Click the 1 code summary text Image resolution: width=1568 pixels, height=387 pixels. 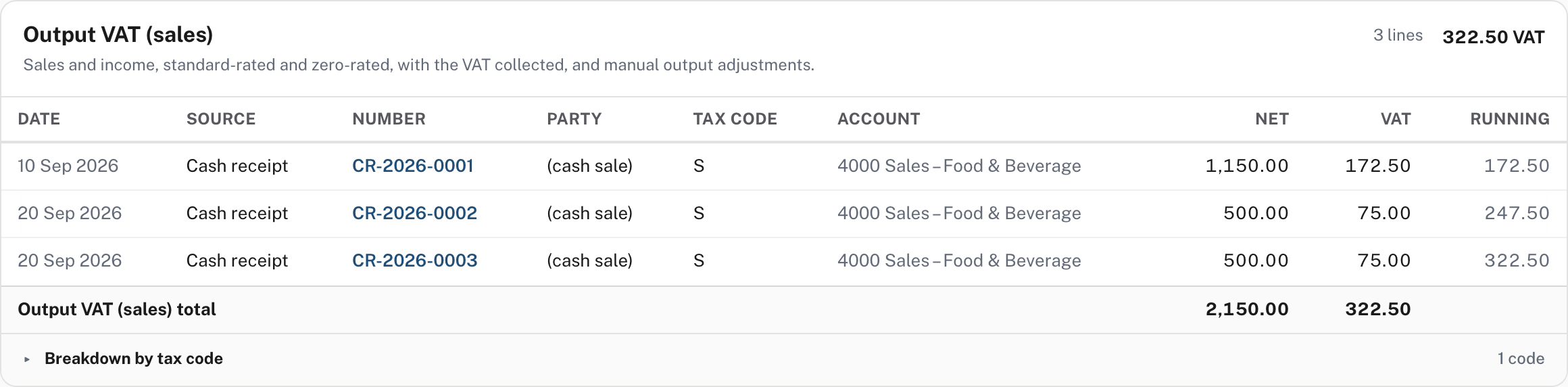1521,359
